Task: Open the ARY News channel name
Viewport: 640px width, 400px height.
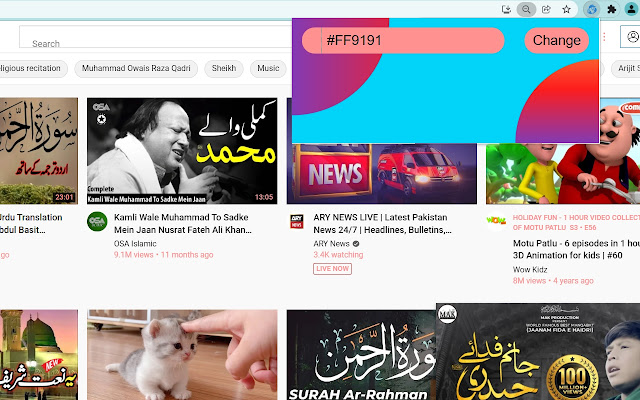Action: point(331,244)
